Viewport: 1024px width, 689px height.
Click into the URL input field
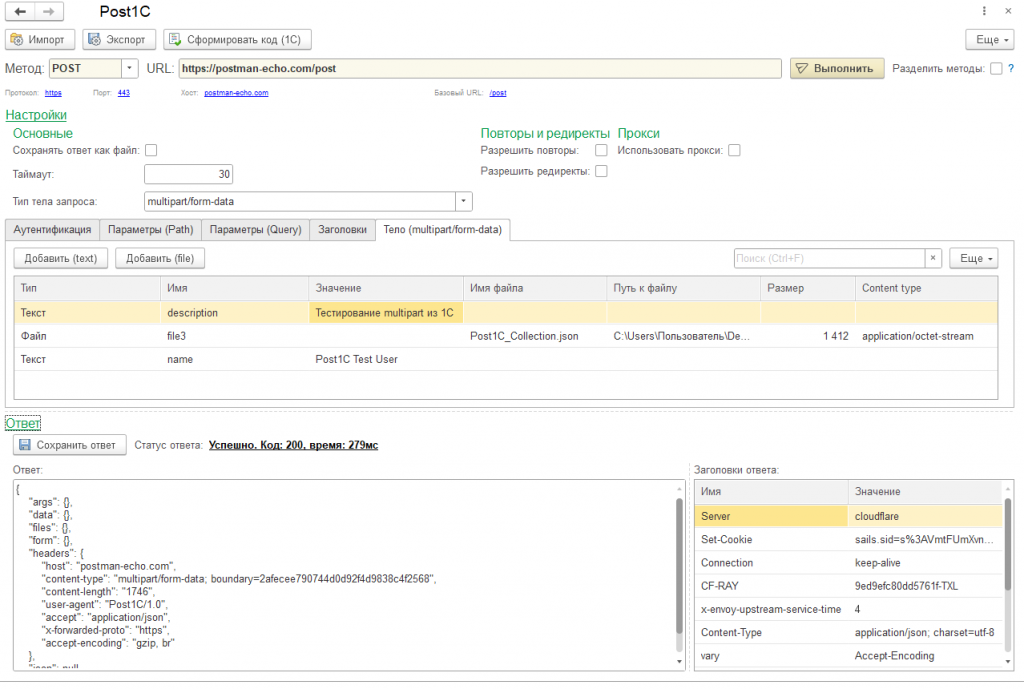click(478, 68)
